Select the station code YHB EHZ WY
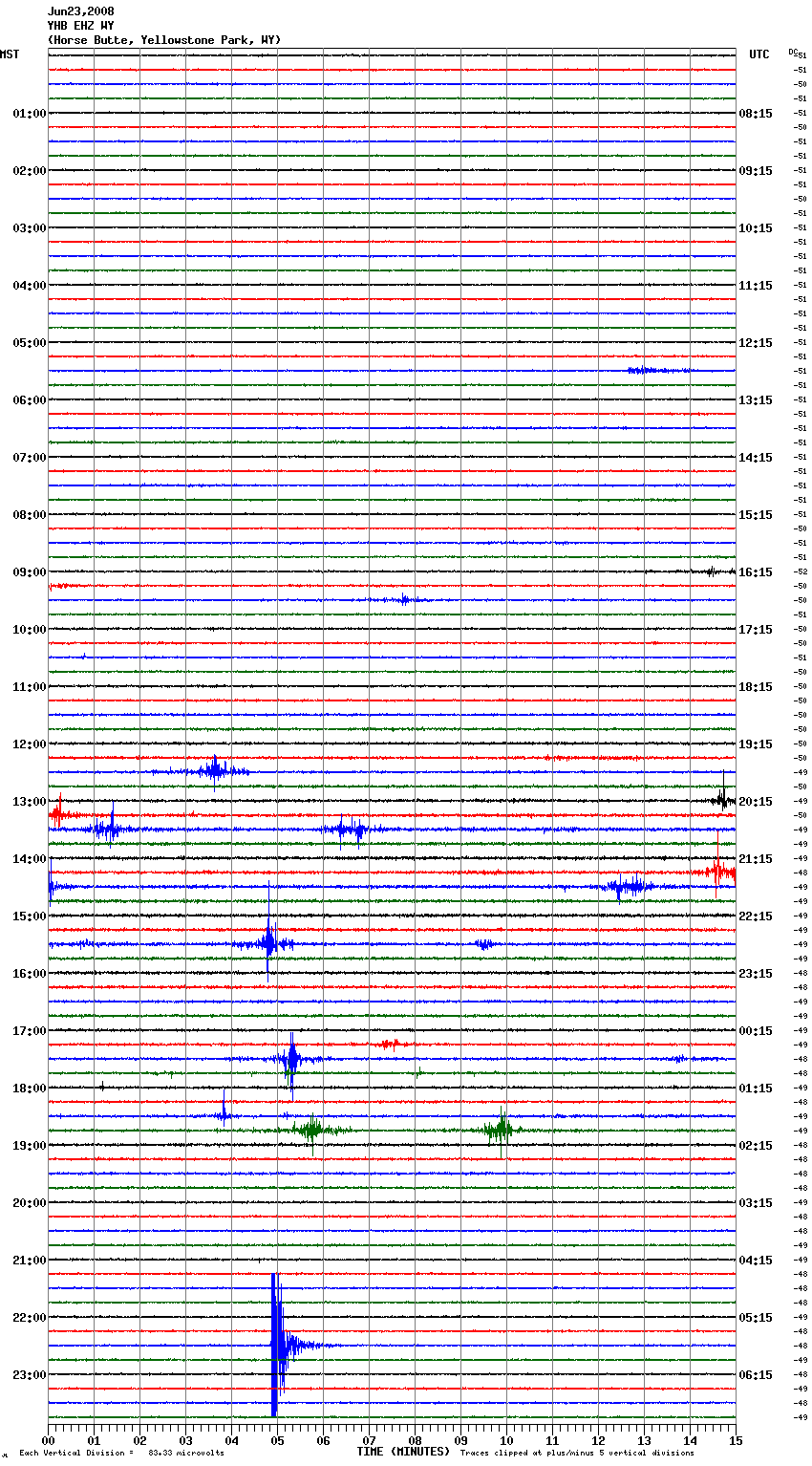 pos(81,26)
